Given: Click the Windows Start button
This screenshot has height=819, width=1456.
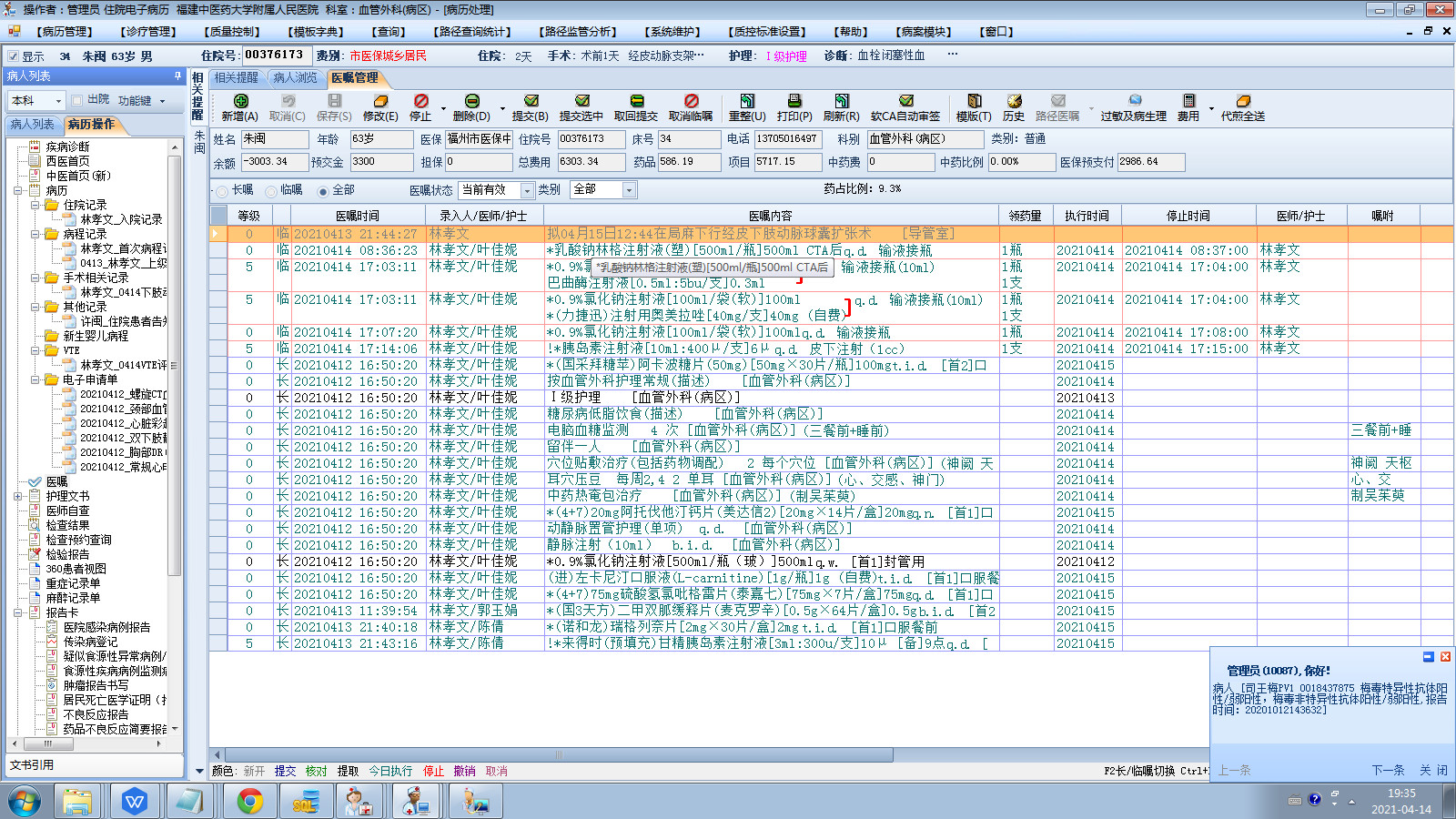Looking at the screenshot, I should [x=25, y=802].
